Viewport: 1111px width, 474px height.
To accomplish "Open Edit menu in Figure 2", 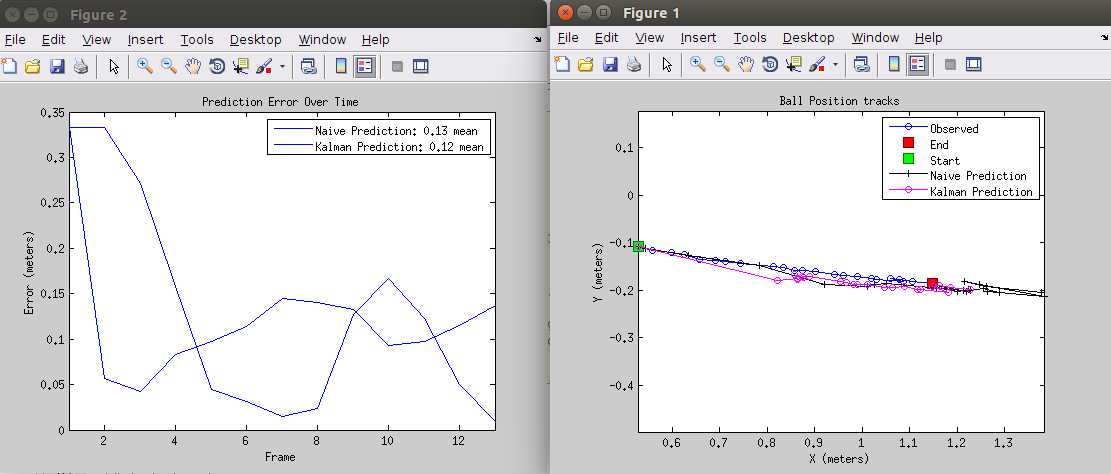I will click(x=53, y=40).
